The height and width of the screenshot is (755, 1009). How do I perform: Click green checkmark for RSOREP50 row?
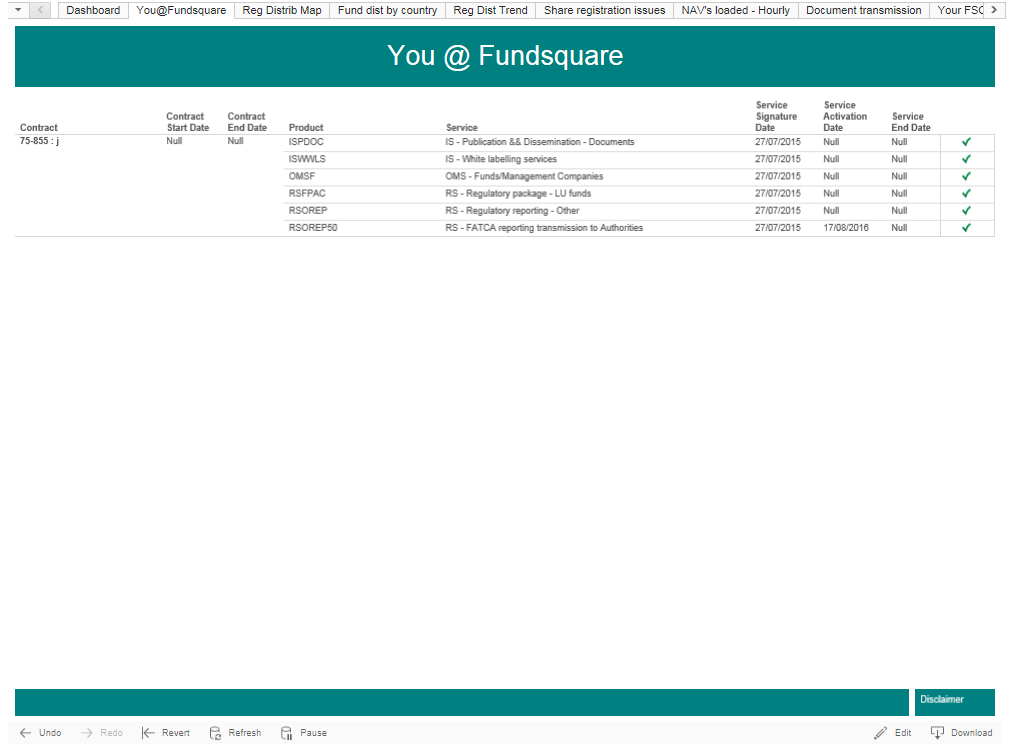click(966, 228)
